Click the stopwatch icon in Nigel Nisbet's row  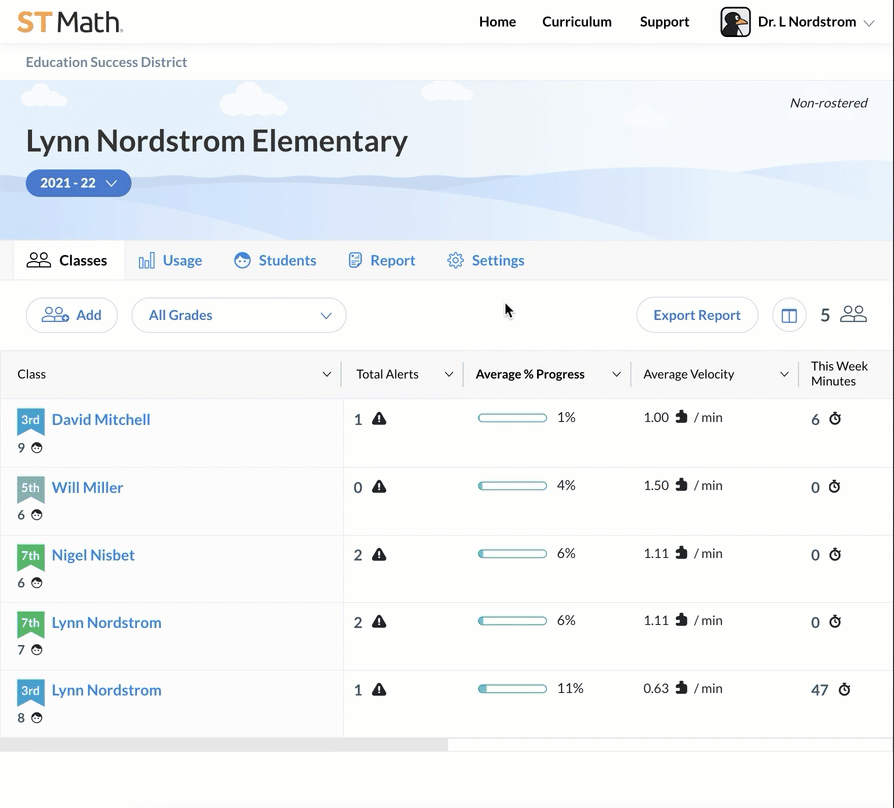click(x=835, y=554)
